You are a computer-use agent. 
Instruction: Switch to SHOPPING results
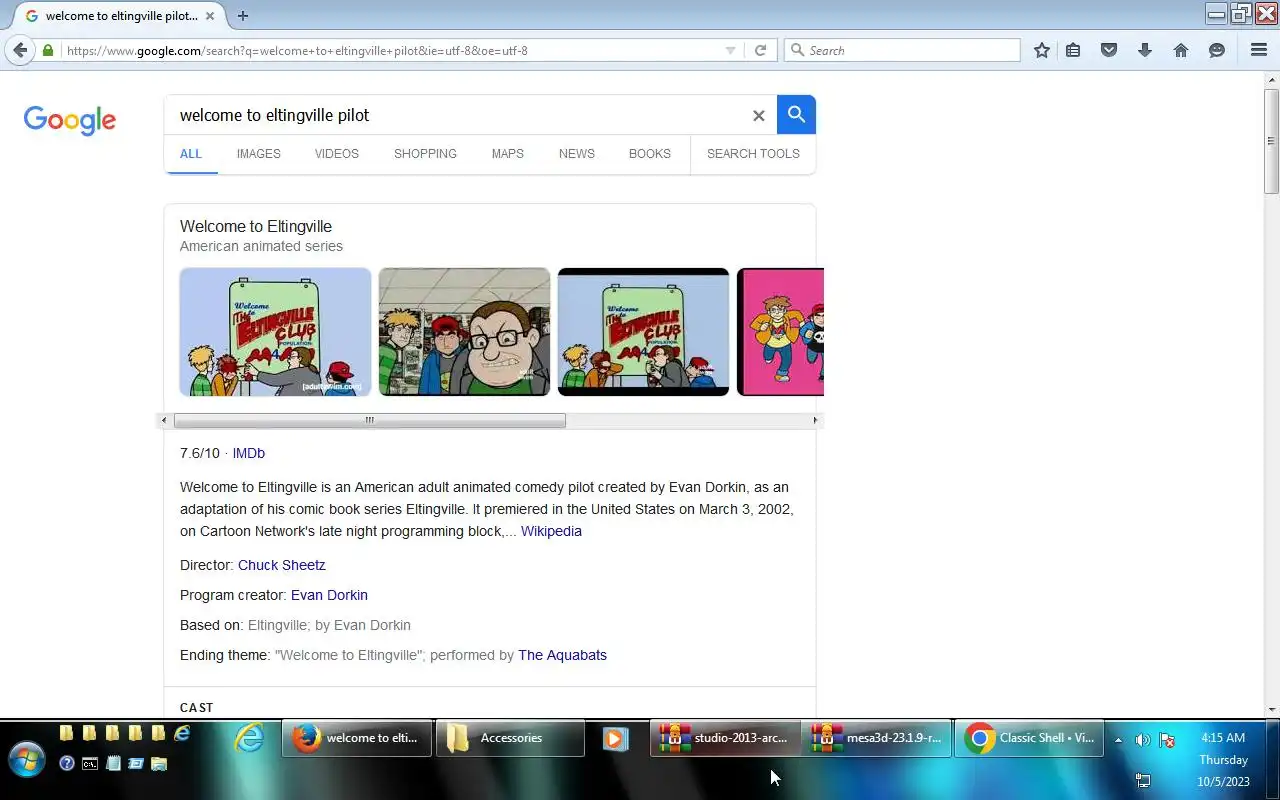coord(425,154)
